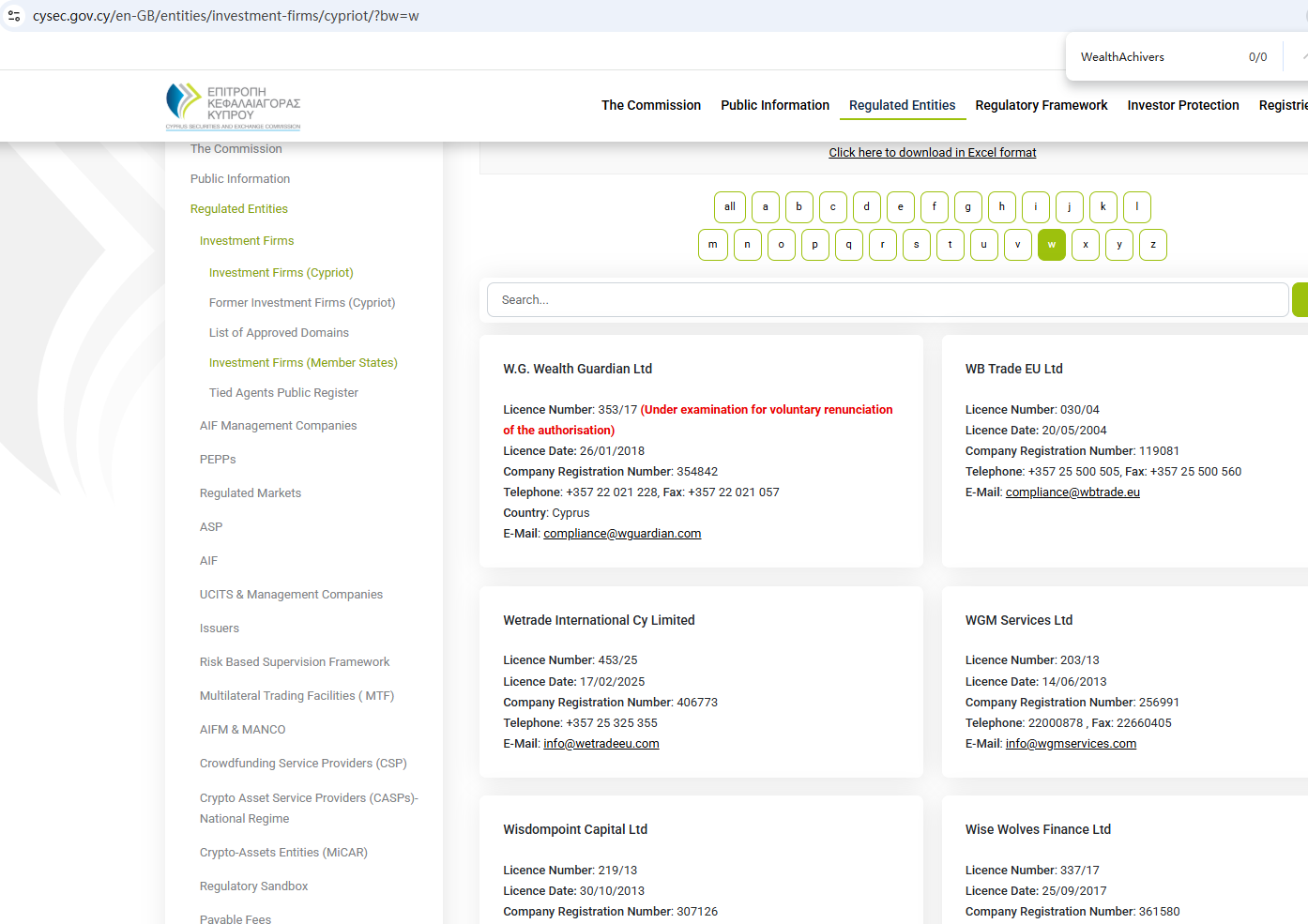Click download in Excel format link
1308x924 pixels.
[x=932, y=153]
